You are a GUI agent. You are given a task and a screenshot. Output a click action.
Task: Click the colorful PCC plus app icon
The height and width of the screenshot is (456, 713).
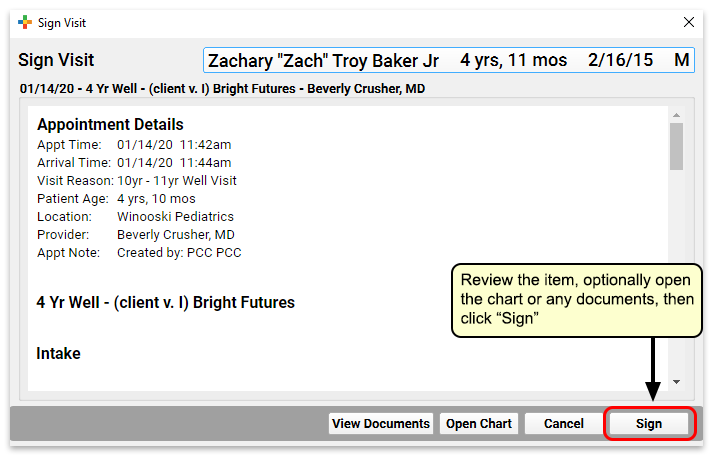[25, 22]
